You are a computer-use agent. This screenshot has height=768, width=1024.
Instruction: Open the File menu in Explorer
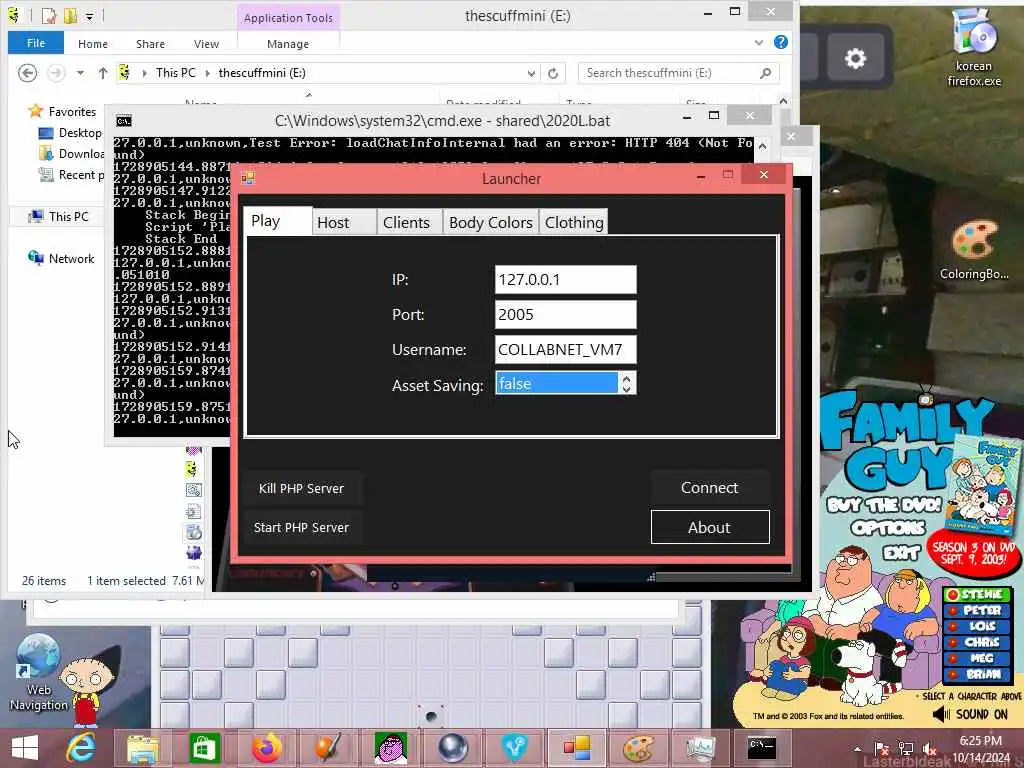coord(36,43)
